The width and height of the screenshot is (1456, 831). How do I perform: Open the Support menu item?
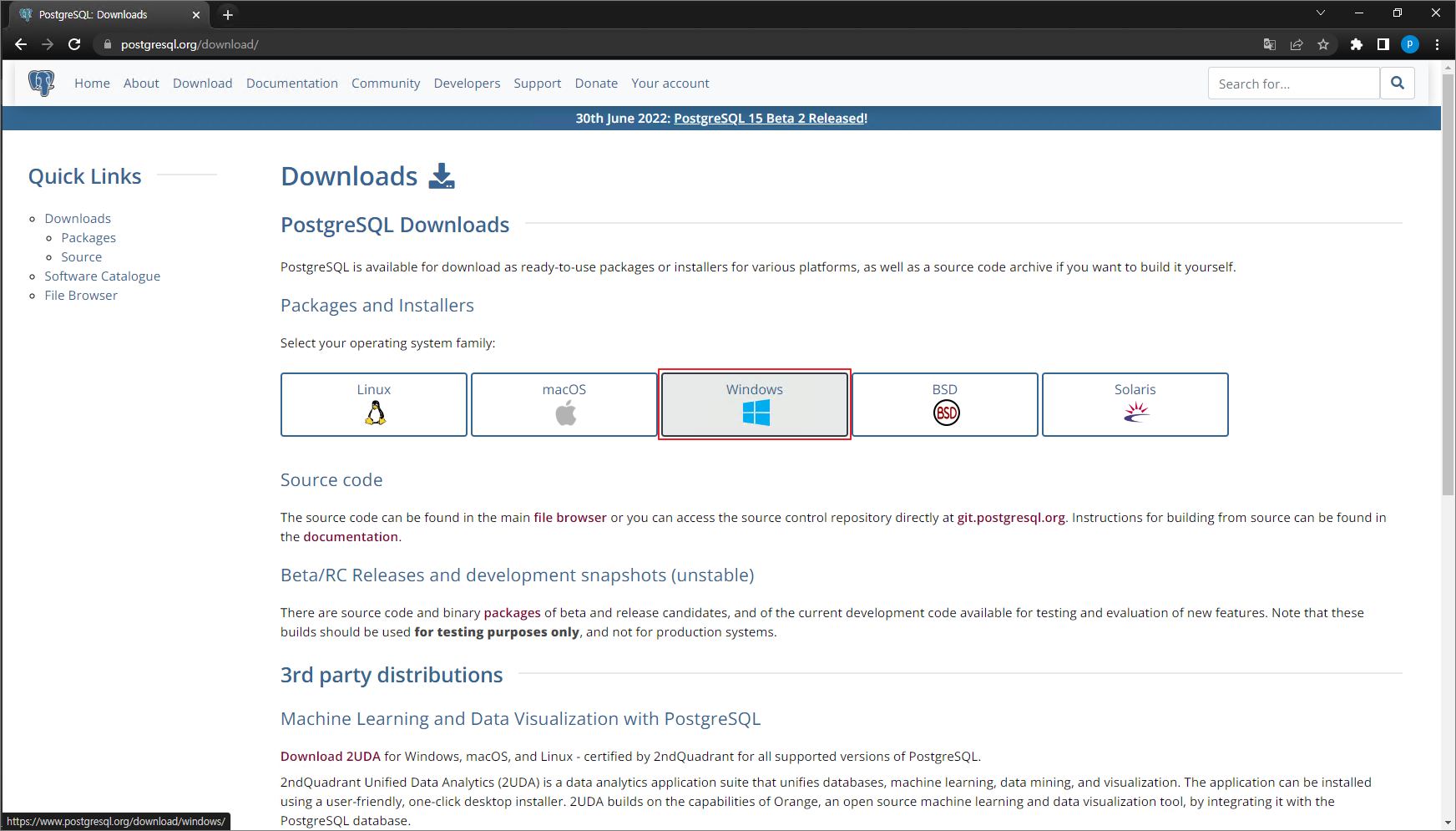pyautogui.click(x=538, y=83)
